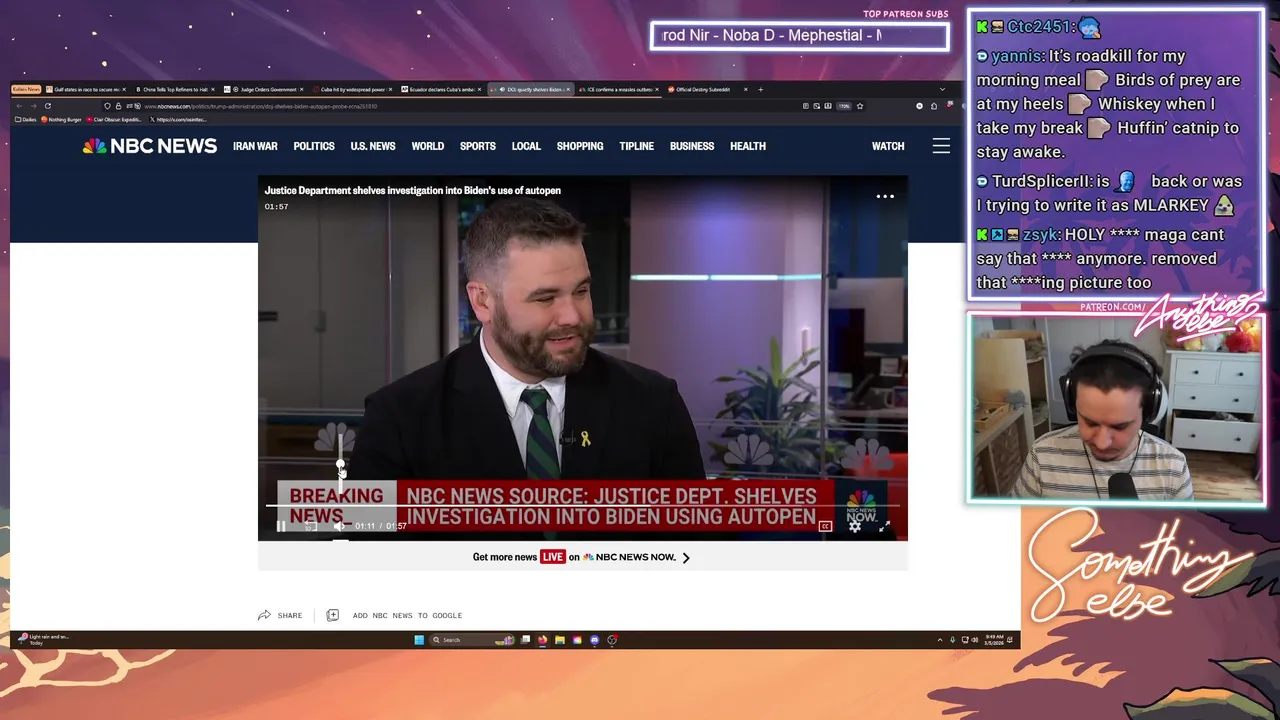This screenshot has height=720, width=1280.
Task: Switch to Gulf states browser tab
Action: click(86, 89)
